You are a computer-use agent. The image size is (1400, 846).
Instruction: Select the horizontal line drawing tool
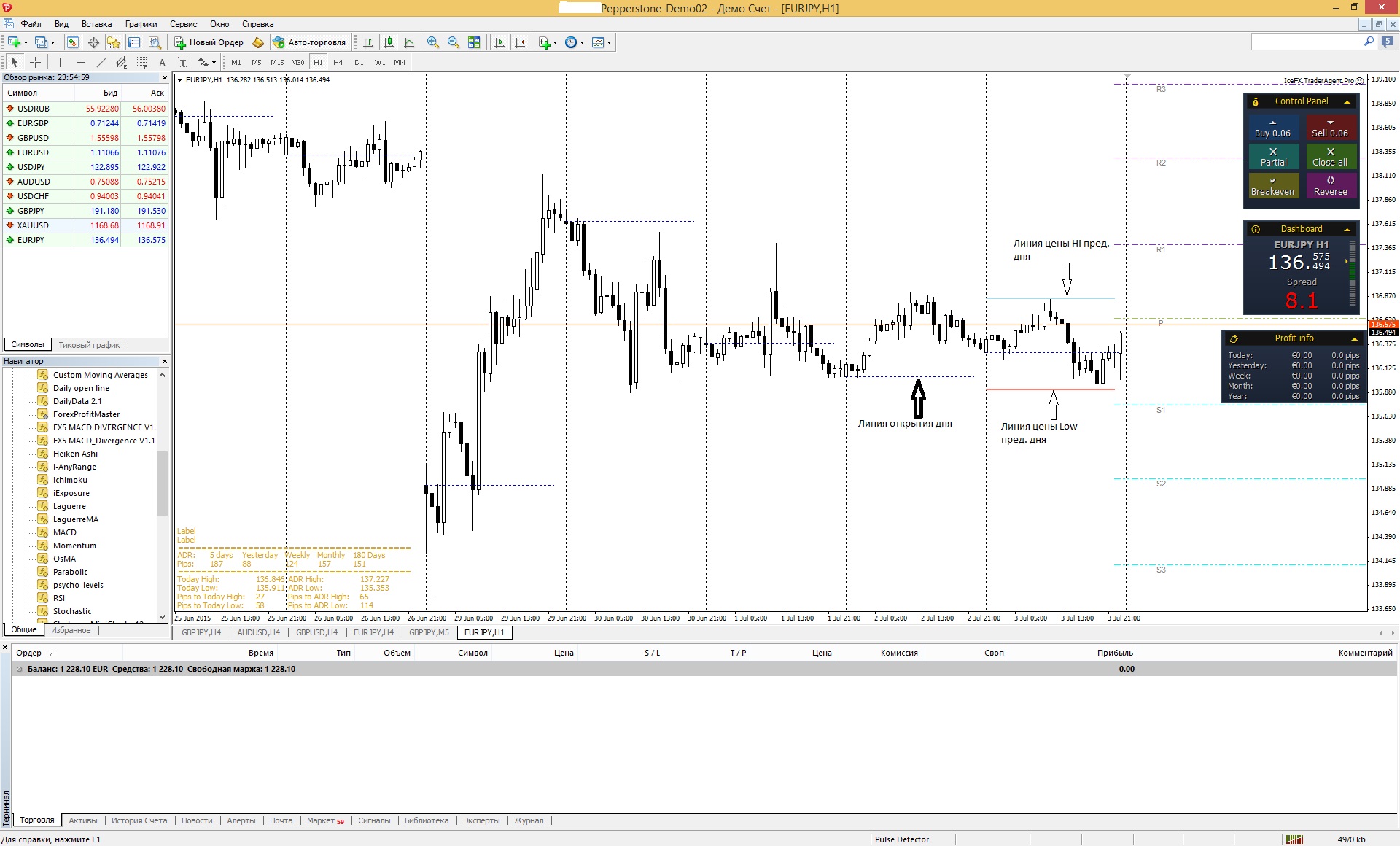(x=80, y=62)
